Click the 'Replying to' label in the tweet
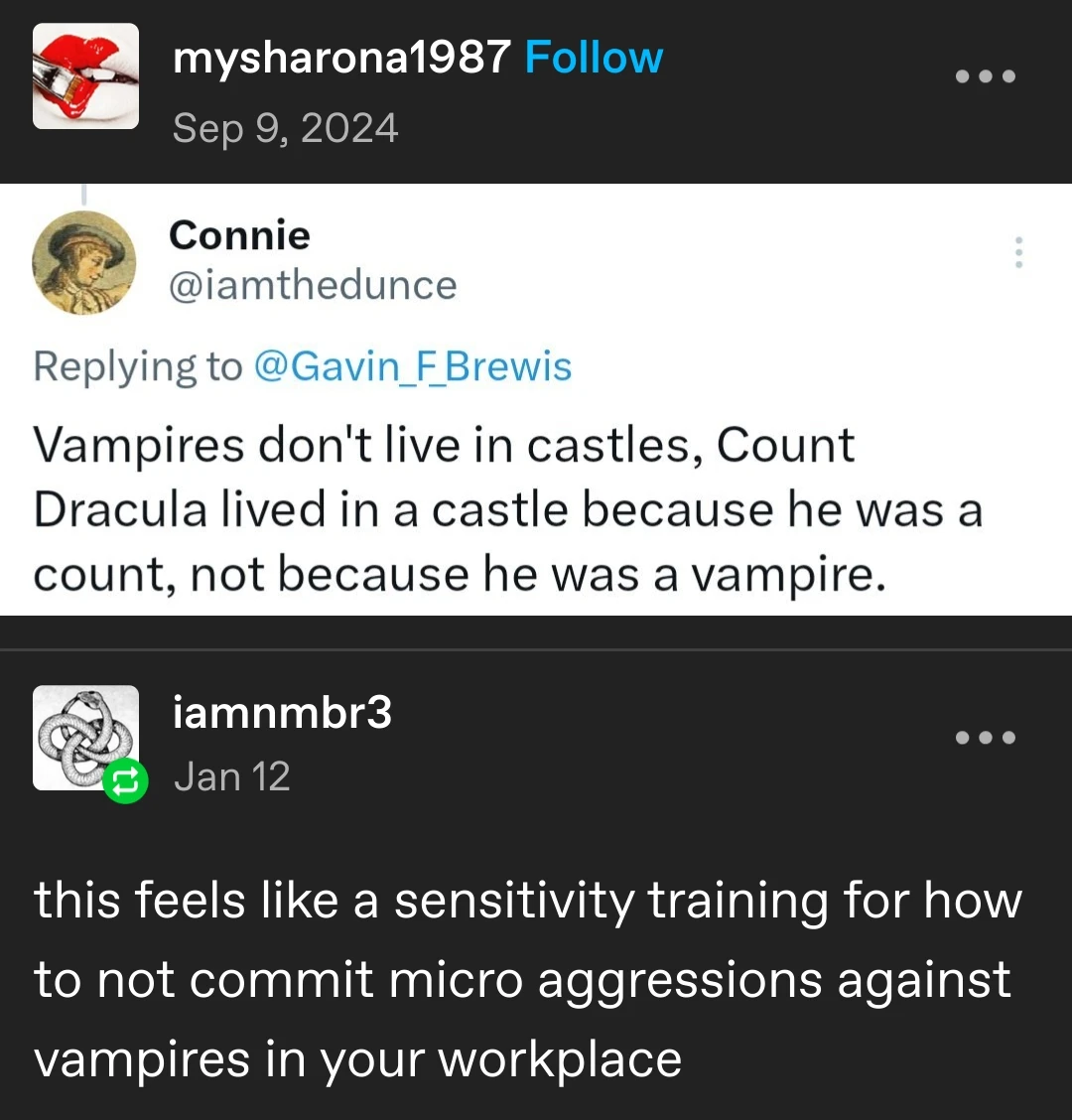Screen dimensions: 1072x1120 tap(137, 366)
